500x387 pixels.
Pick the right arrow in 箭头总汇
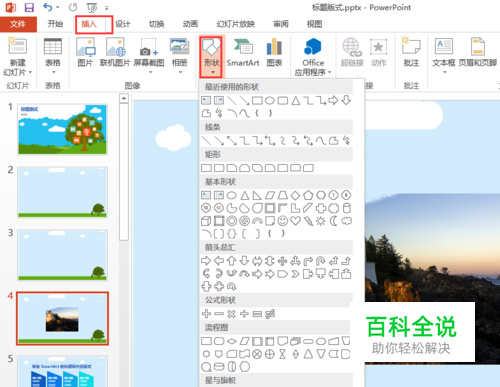pos(206,261)
